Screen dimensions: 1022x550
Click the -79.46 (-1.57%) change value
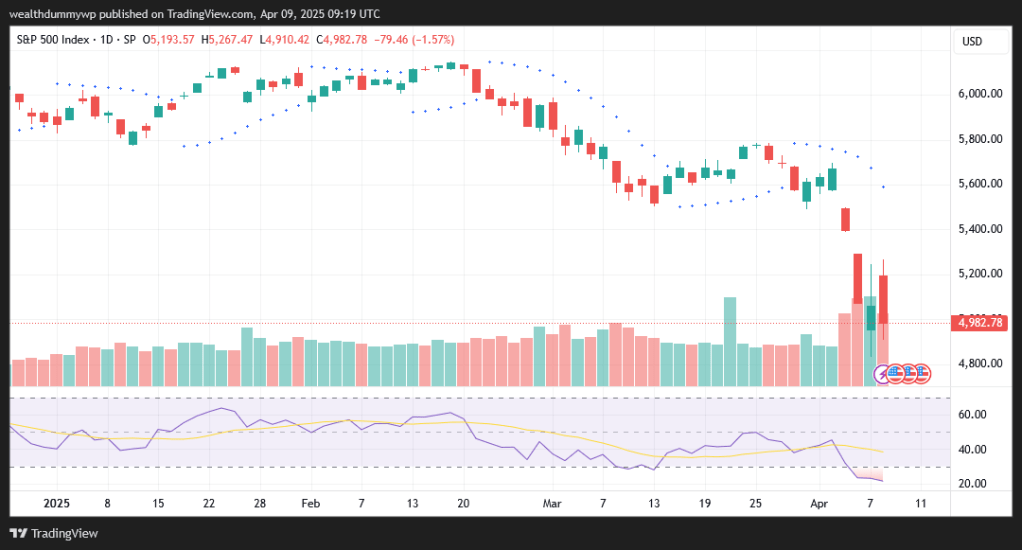point(413,40)
